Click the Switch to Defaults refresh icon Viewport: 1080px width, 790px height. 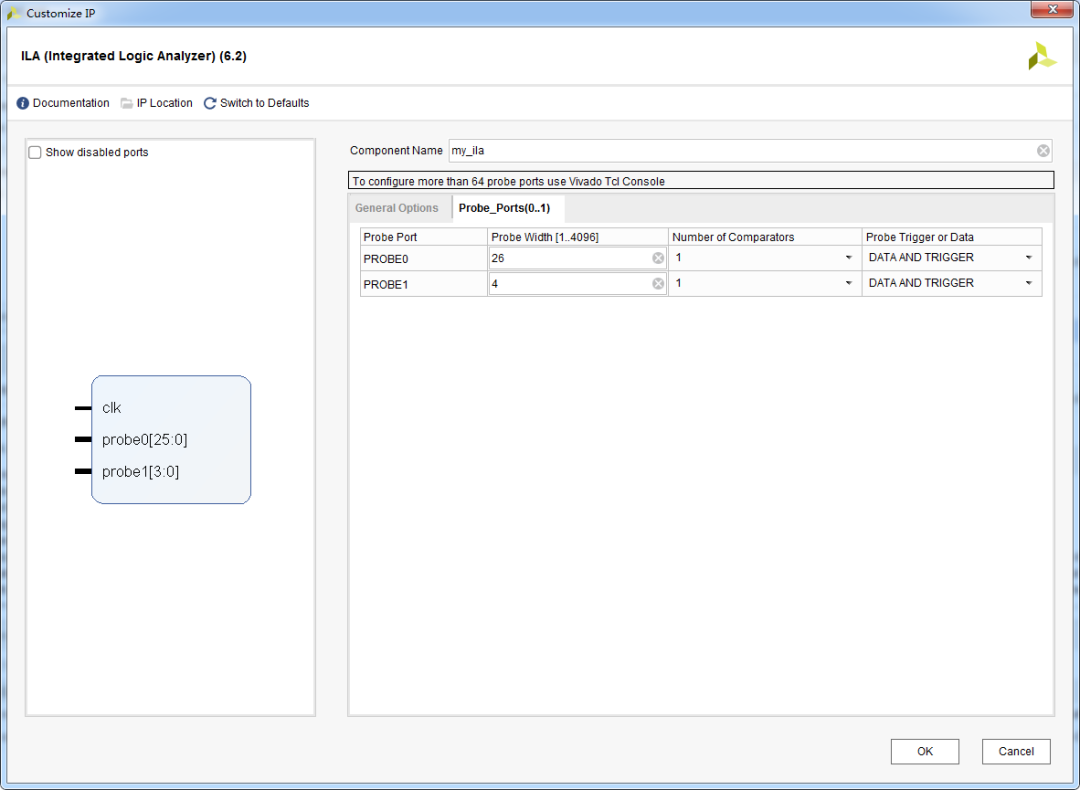point(210,103)
